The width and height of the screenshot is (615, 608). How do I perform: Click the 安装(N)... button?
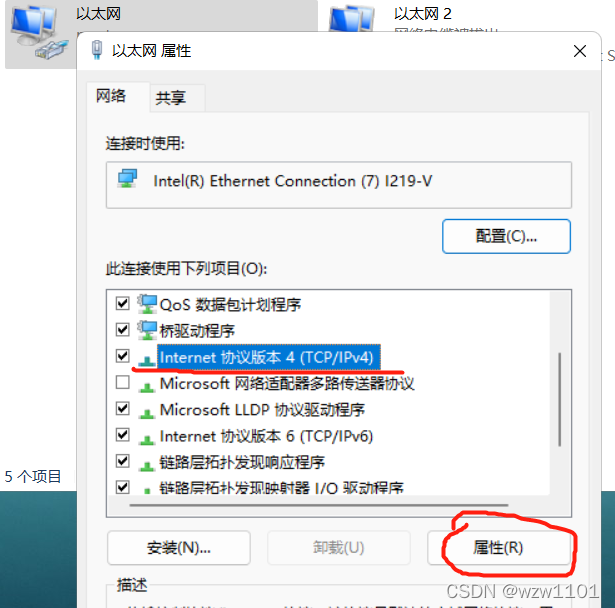pos(179,548)
